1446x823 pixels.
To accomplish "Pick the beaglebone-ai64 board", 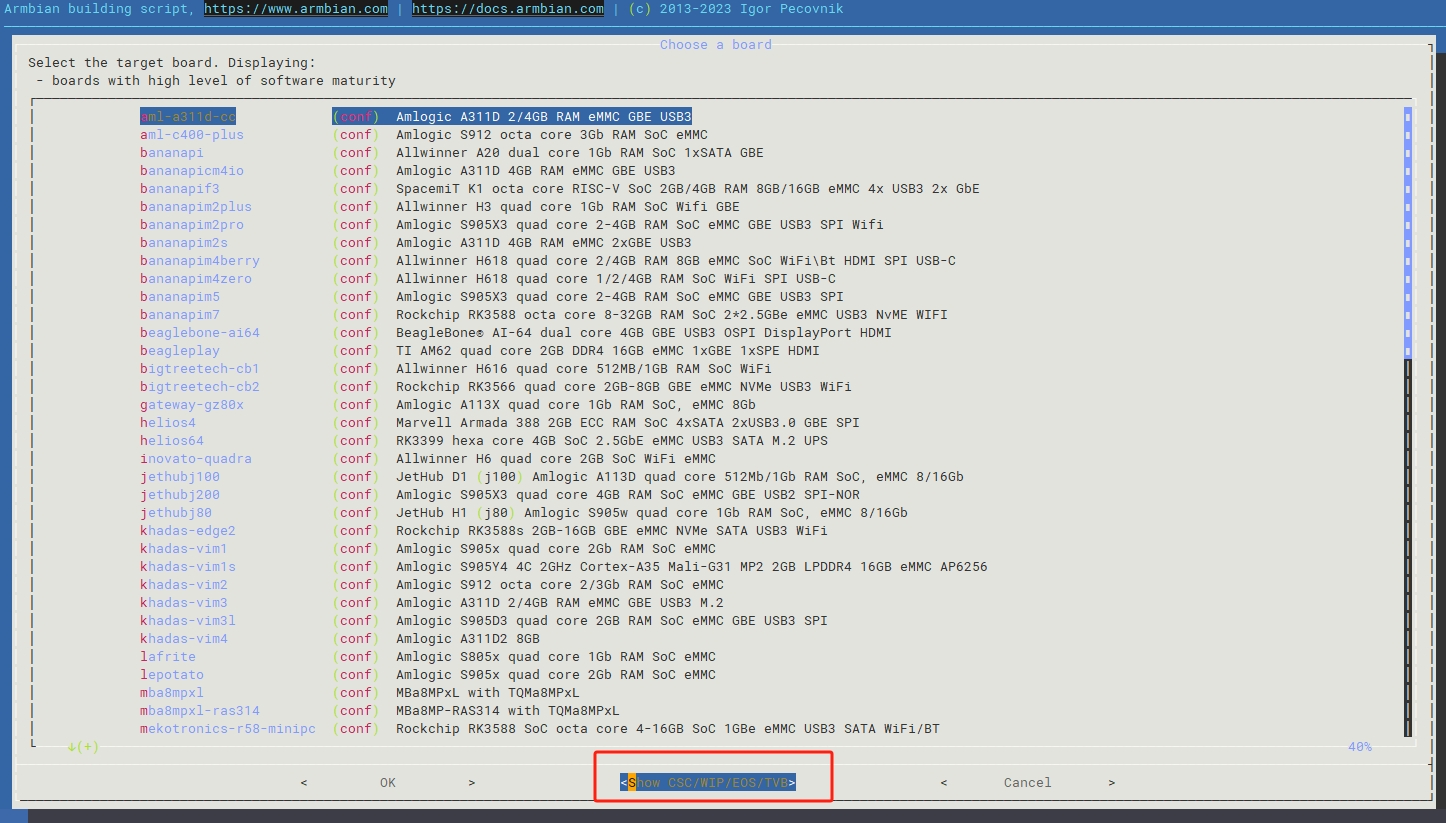I will pos(200,333).
